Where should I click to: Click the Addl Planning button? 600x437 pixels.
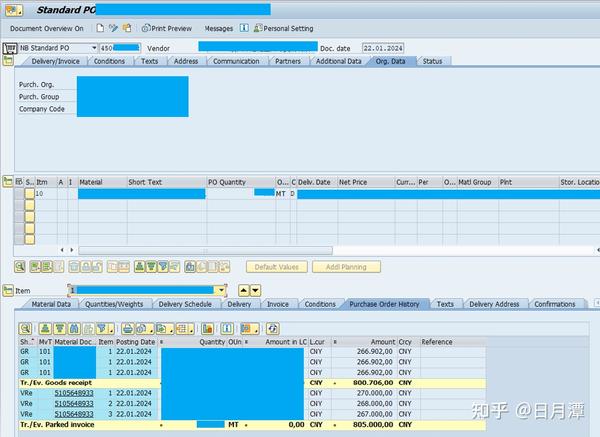pyautogui.click(x=346, y=267)
